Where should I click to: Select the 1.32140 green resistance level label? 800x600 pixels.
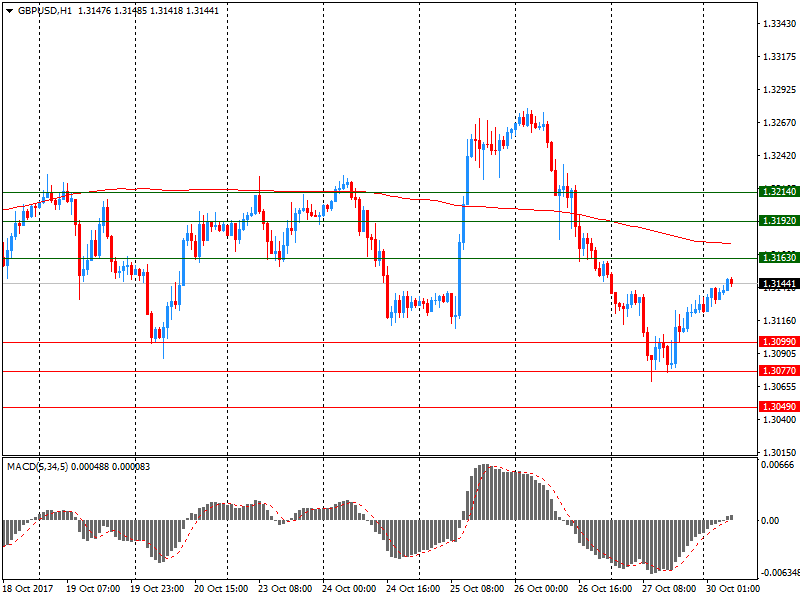click(x=778, y=192)
